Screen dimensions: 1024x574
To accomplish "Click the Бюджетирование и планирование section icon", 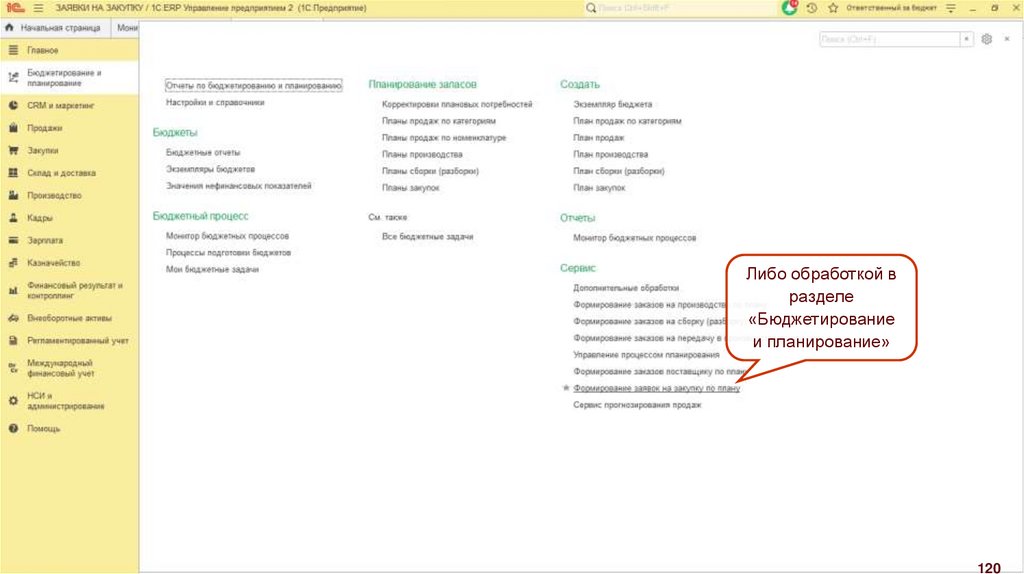I will [13, 78].
